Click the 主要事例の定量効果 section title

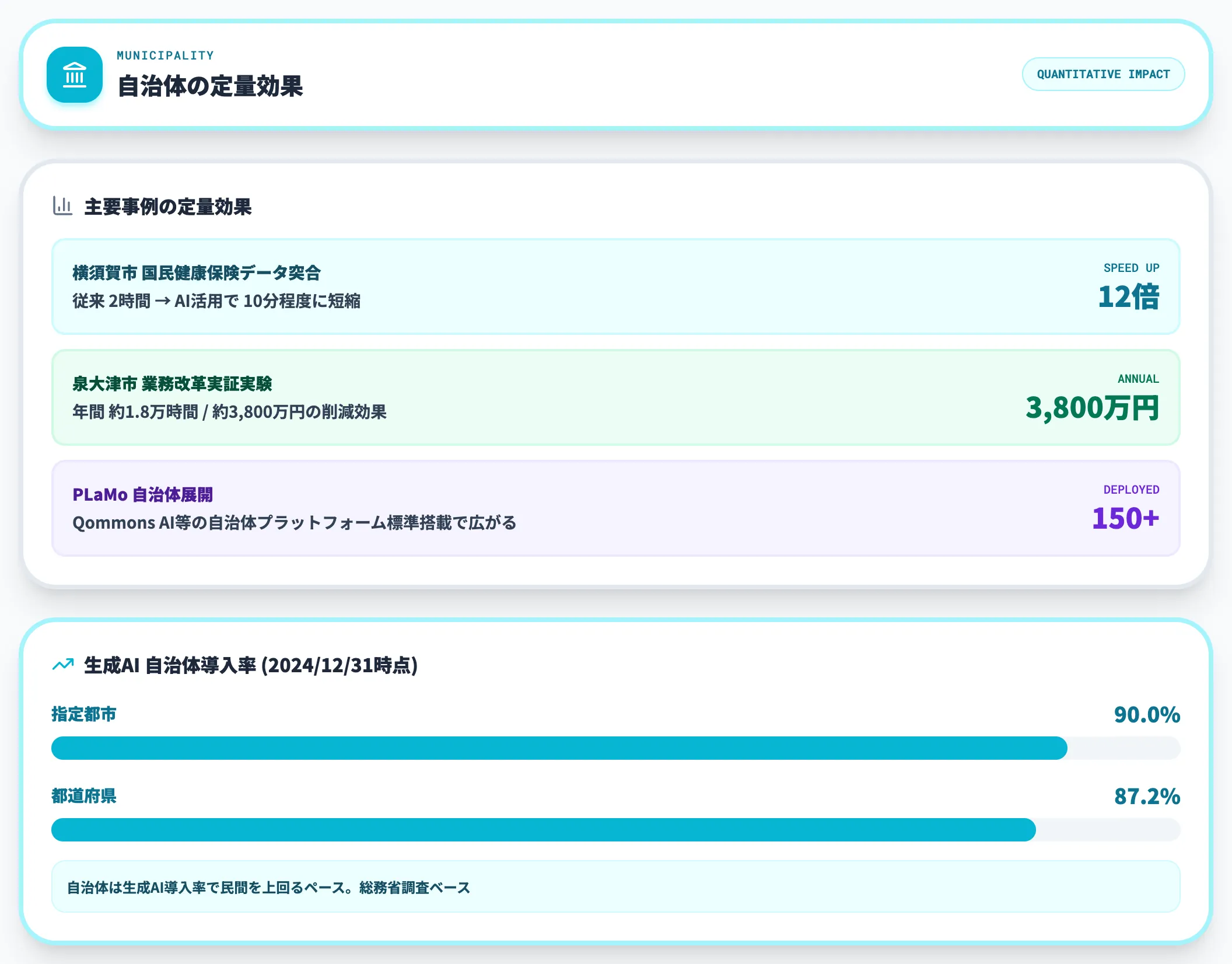pos(168,207)
